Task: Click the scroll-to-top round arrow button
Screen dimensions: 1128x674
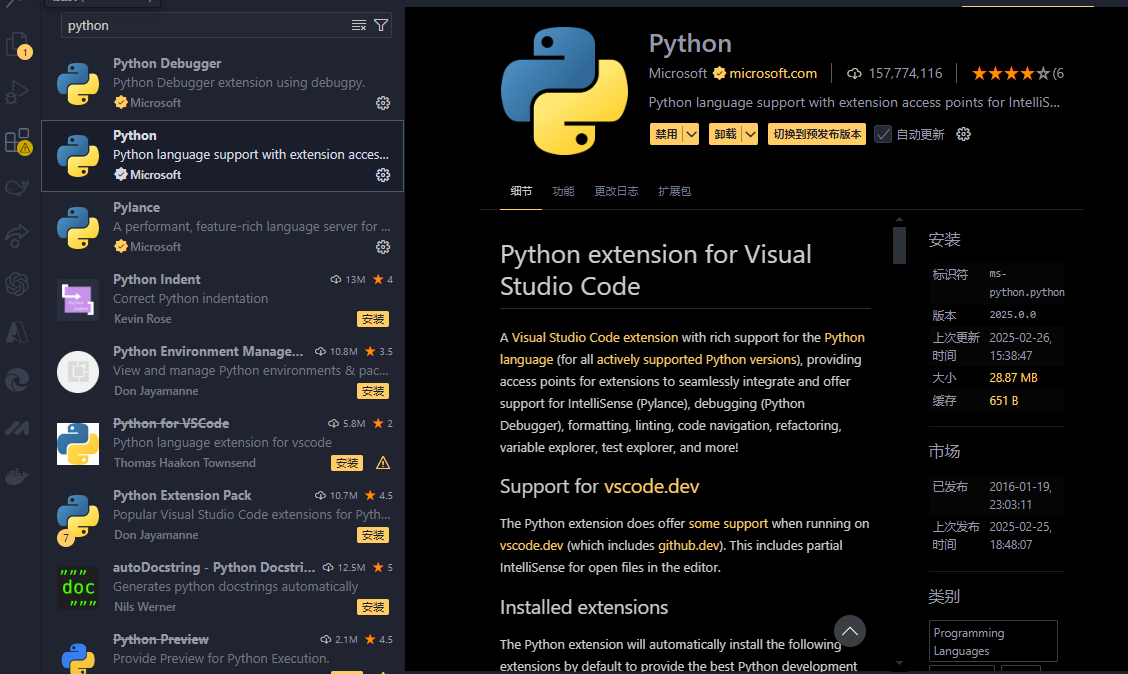Action: coord(850,631)
